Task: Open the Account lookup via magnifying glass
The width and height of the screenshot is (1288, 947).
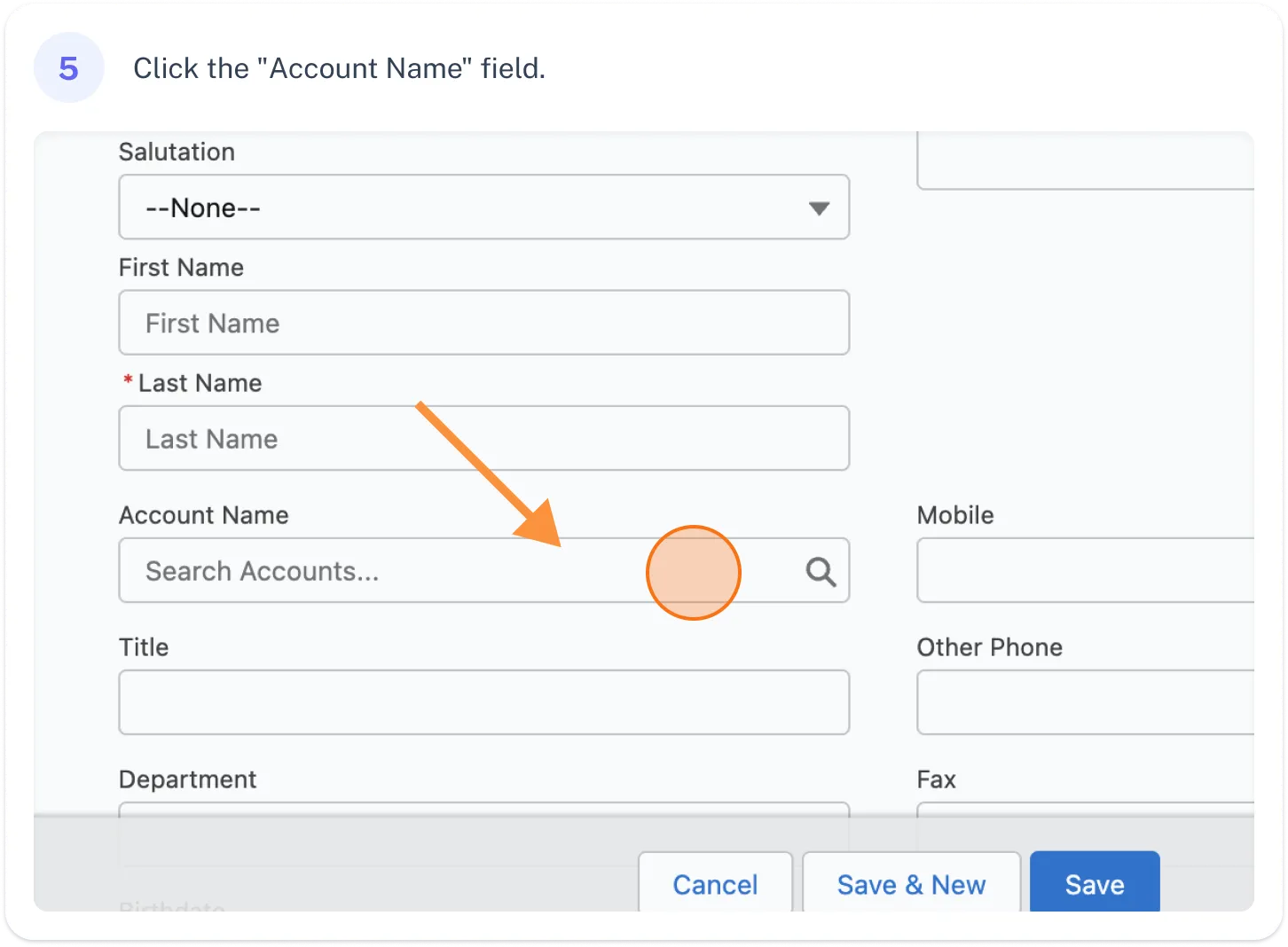Action: click(819, 571)
